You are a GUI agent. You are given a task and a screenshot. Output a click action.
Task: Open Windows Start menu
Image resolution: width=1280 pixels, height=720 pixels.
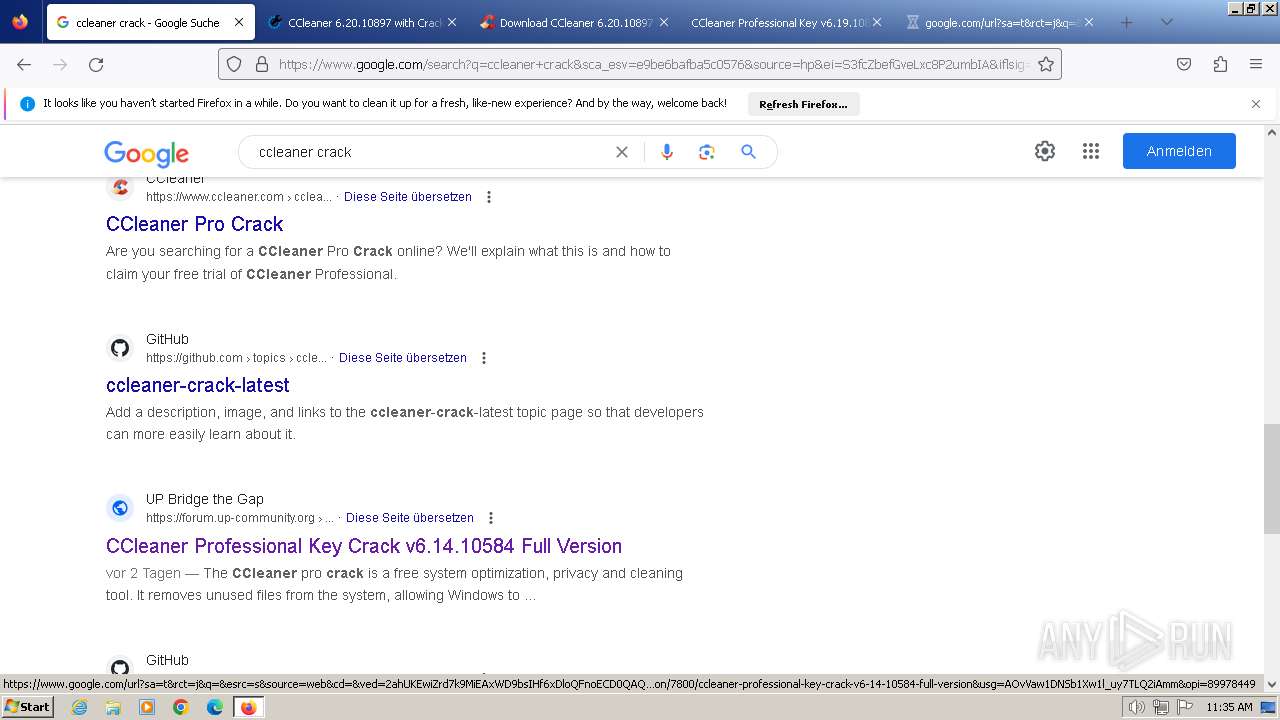pos(28,707)
